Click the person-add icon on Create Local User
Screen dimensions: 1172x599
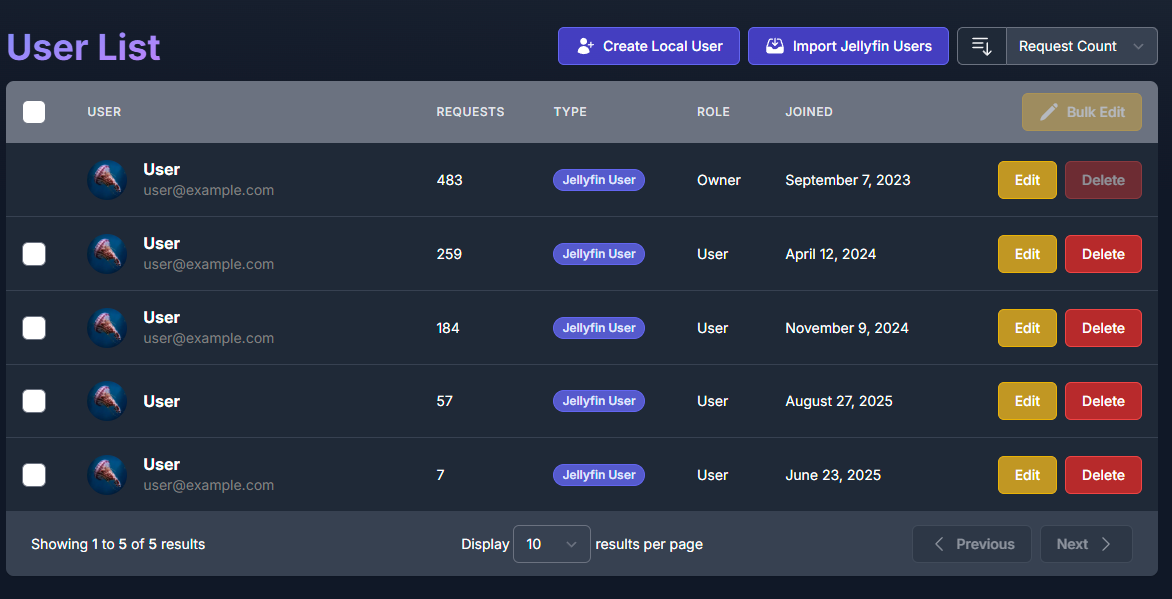(584, 45)
